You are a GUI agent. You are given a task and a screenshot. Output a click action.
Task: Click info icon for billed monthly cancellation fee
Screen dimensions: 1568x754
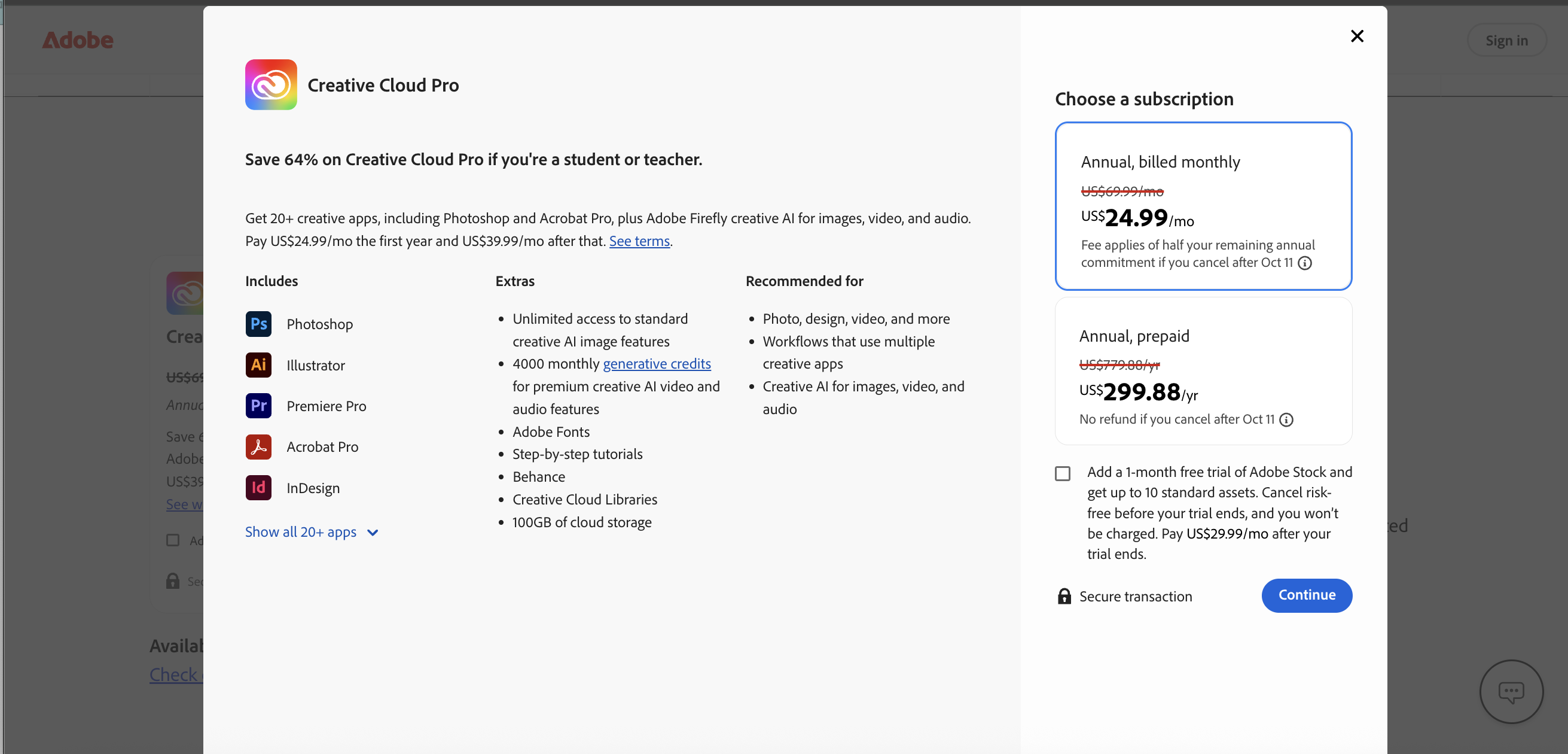[x=1304, y=263]
